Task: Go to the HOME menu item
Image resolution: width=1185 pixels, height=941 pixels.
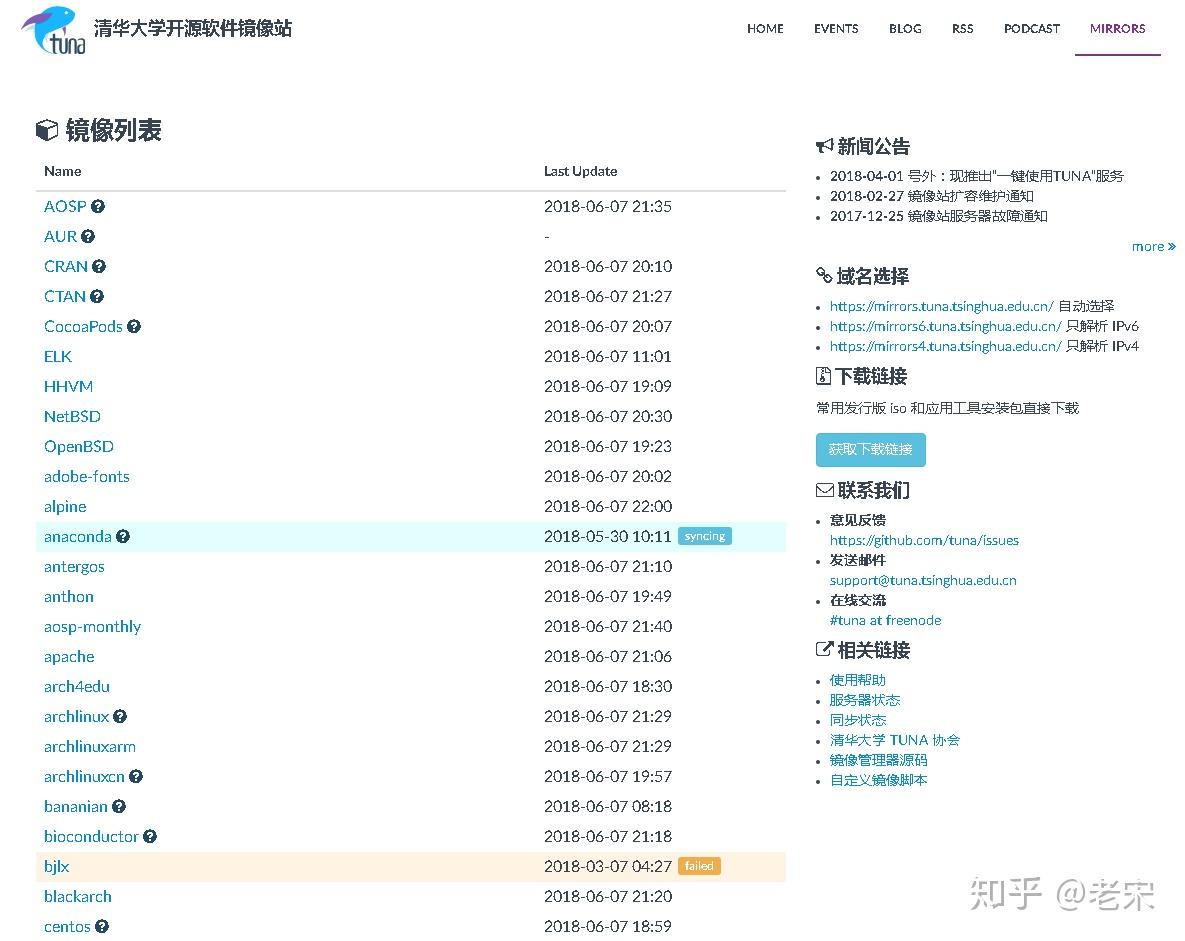Action: [765, 29]
